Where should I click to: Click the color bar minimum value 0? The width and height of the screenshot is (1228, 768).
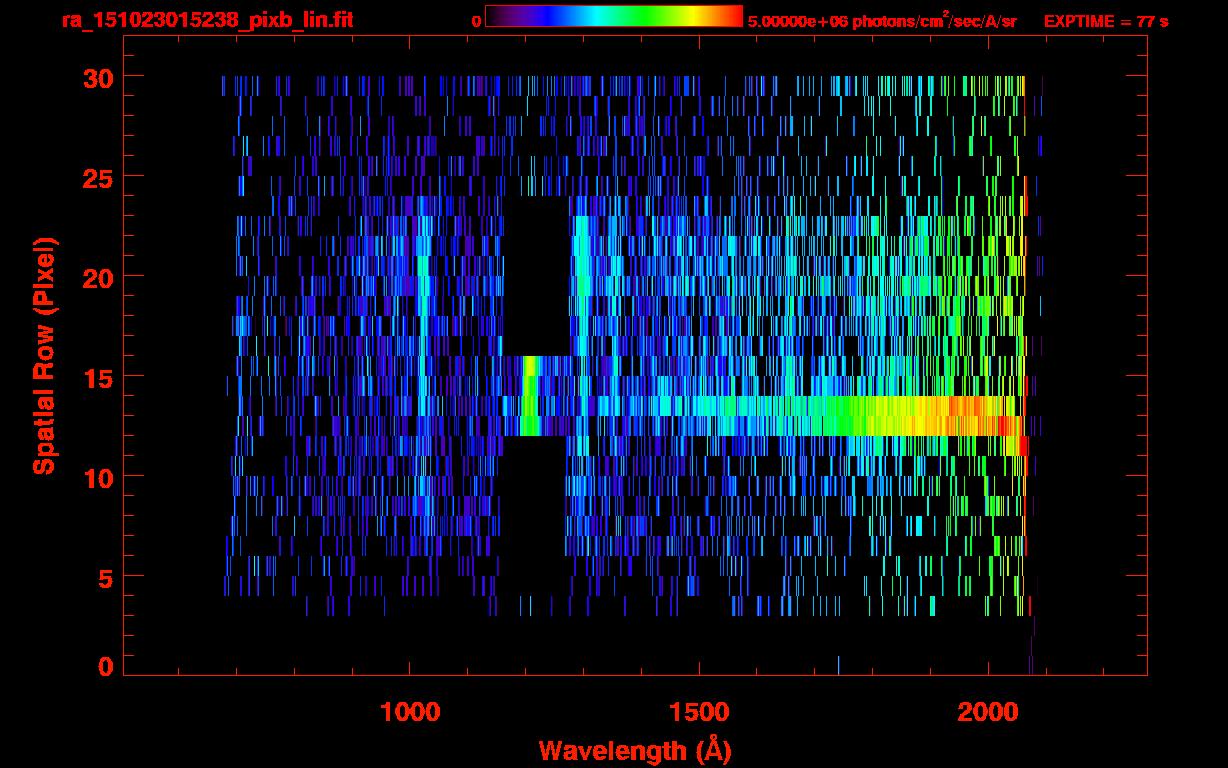pos(476,21)
